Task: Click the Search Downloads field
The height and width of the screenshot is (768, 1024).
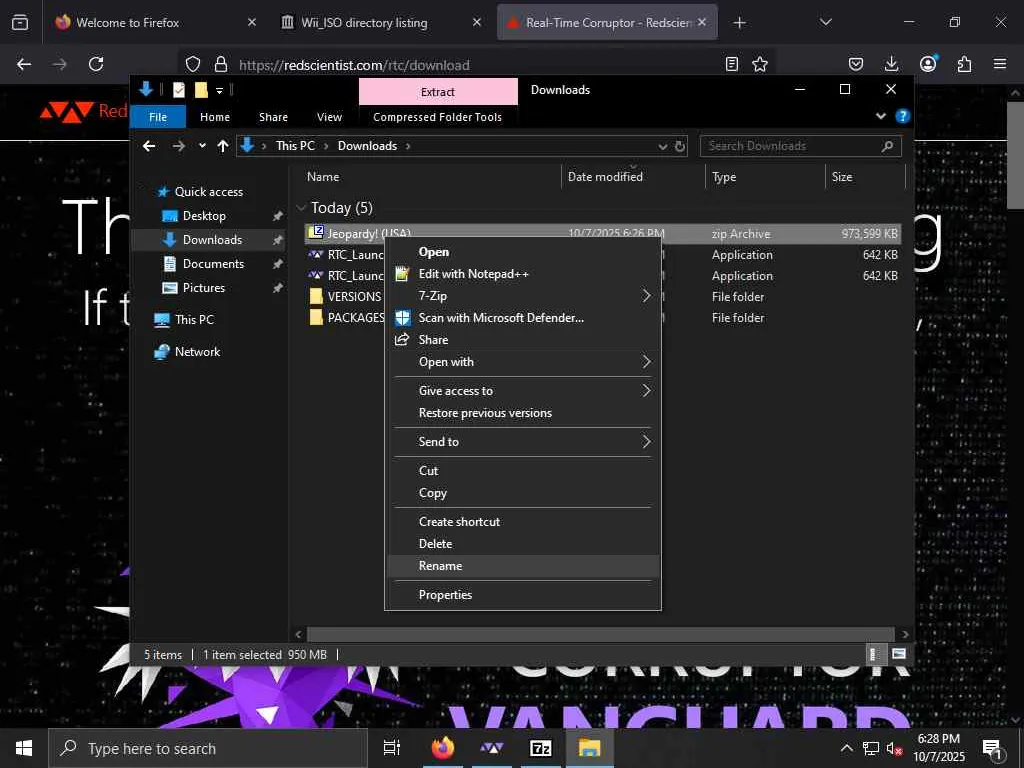Action: click(801, 146)
